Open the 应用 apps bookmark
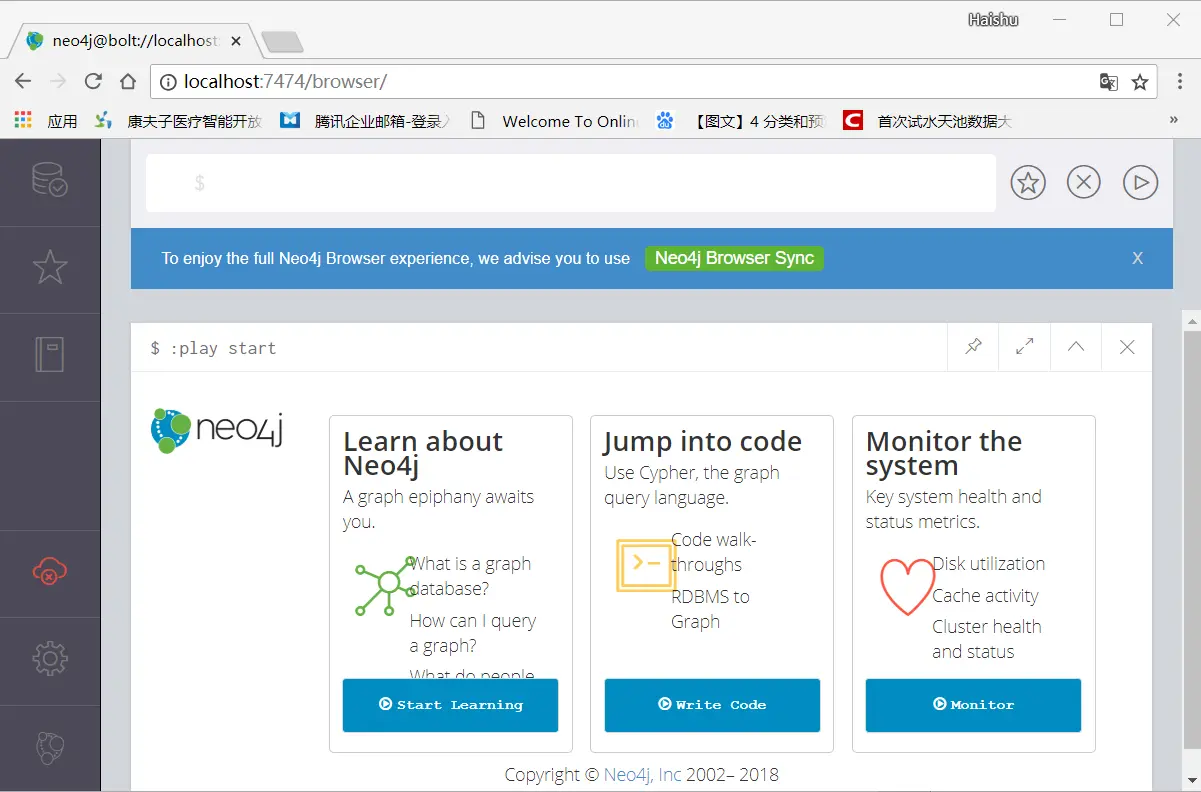The height and width of the screenshot is (792, 1201). (46, 121)
